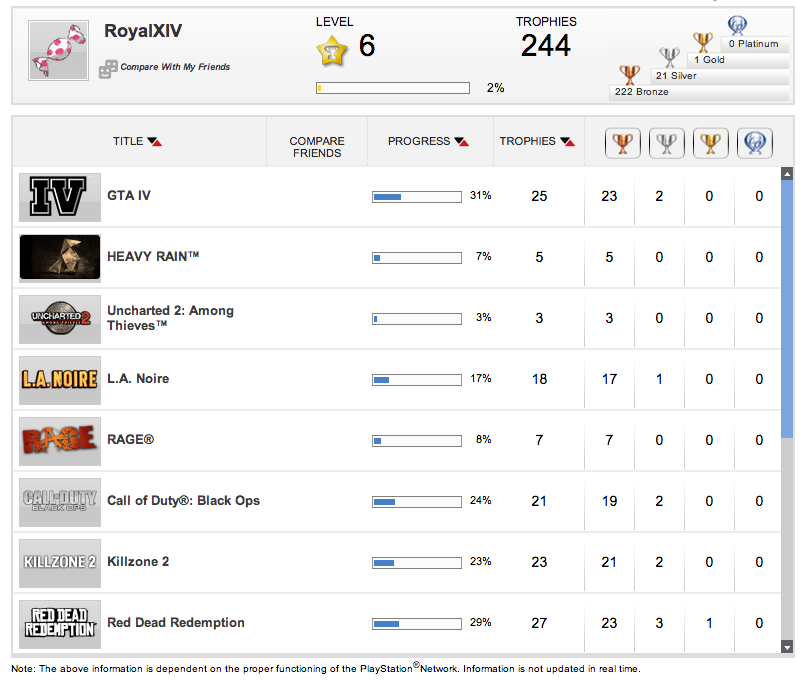The height and width of the screenshot is (694, 807).
Task: Open the Red Dead Redemption game thumbnail
Action: point(60,624)
